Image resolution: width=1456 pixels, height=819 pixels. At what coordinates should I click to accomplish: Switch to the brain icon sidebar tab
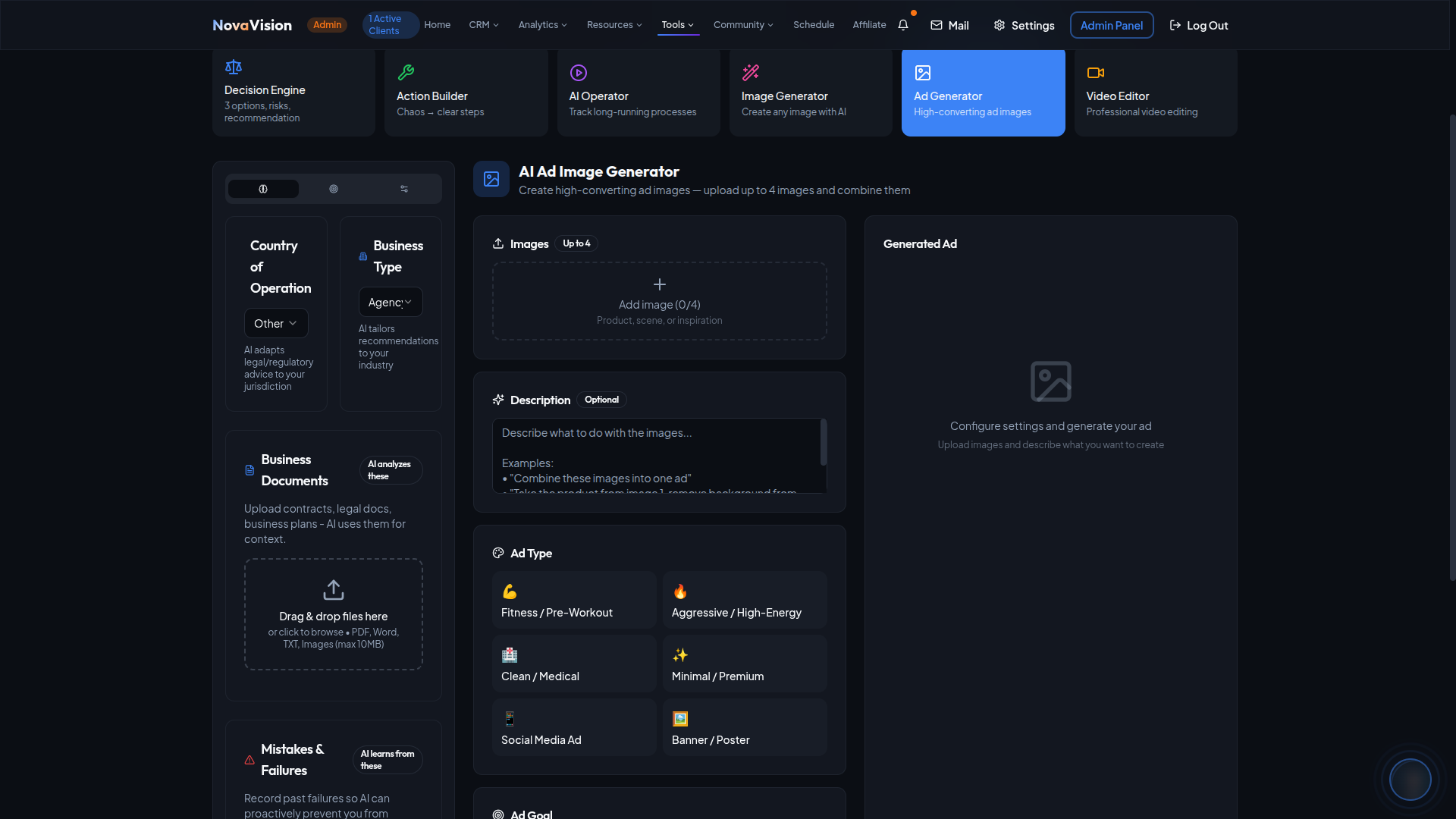(263, 189)
